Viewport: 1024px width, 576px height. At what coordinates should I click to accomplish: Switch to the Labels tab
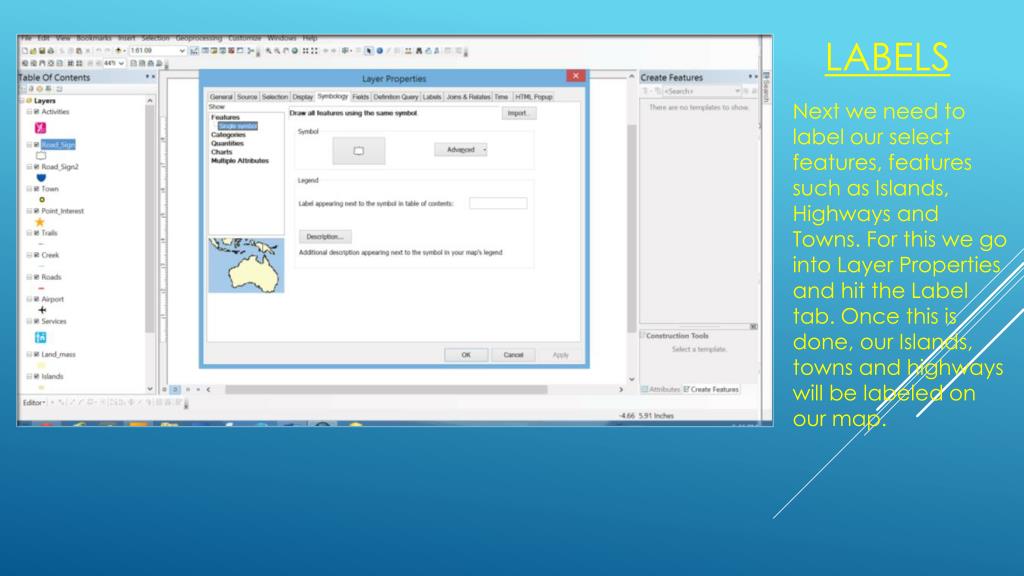[x=432, y=97]
